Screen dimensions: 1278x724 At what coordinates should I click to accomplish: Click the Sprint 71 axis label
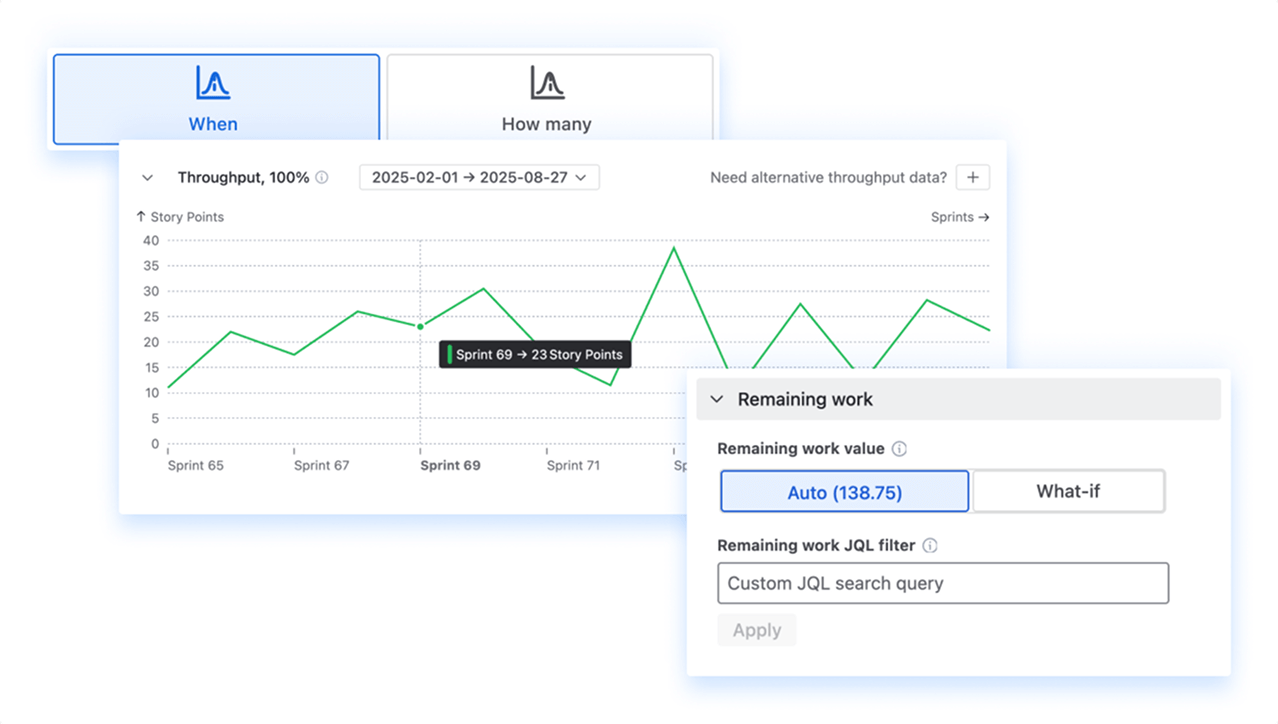[x=574, y=465]
